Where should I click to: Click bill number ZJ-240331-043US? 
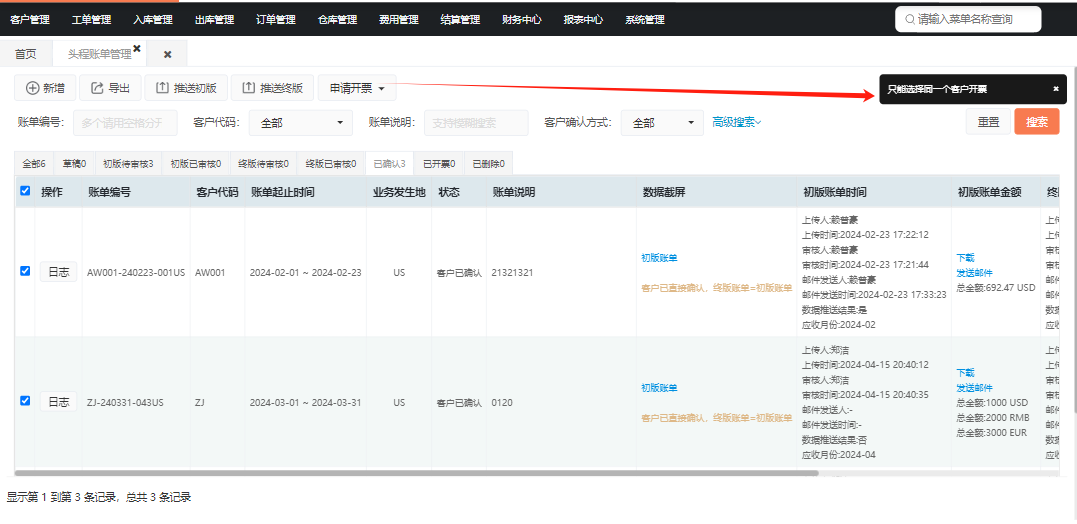click(x=125, y=402)
